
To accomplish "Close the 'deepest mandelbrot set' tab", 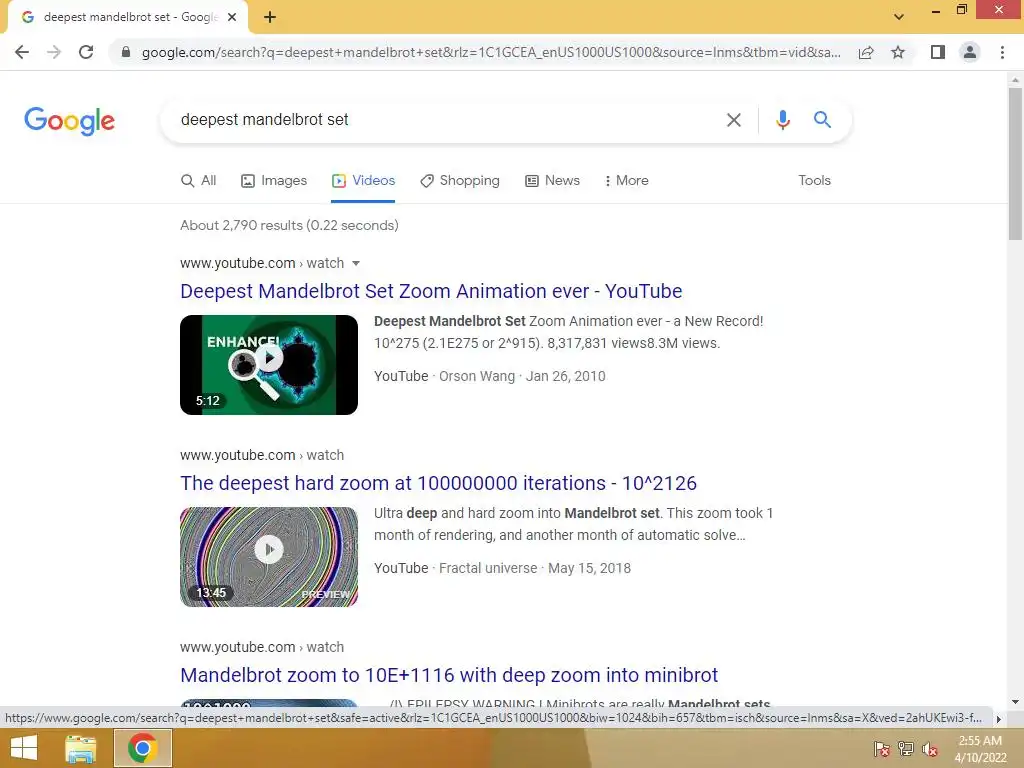I will click(232, 18).
